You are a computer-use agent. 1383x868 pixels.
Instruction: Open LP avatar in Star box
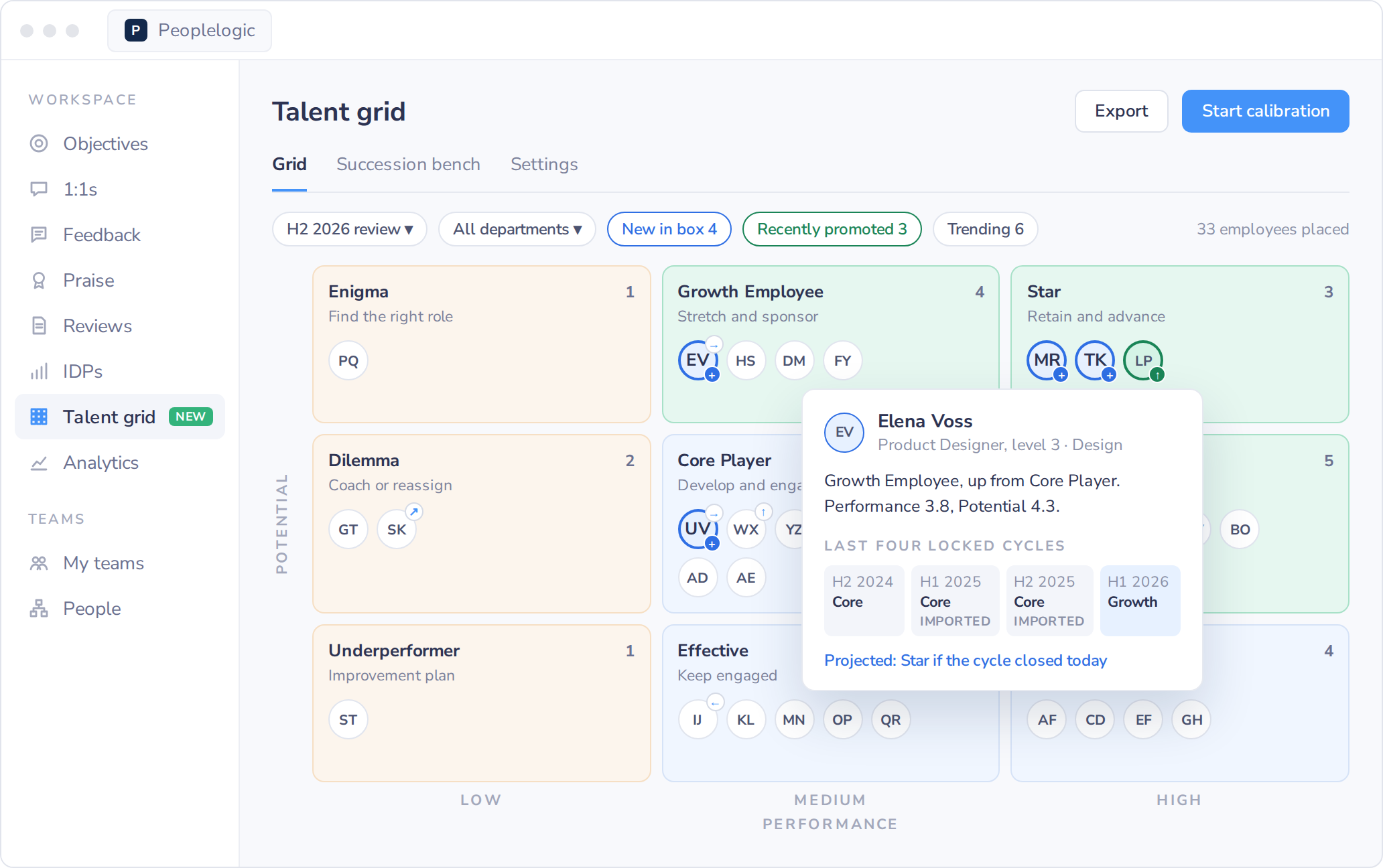click(1143, 360)
